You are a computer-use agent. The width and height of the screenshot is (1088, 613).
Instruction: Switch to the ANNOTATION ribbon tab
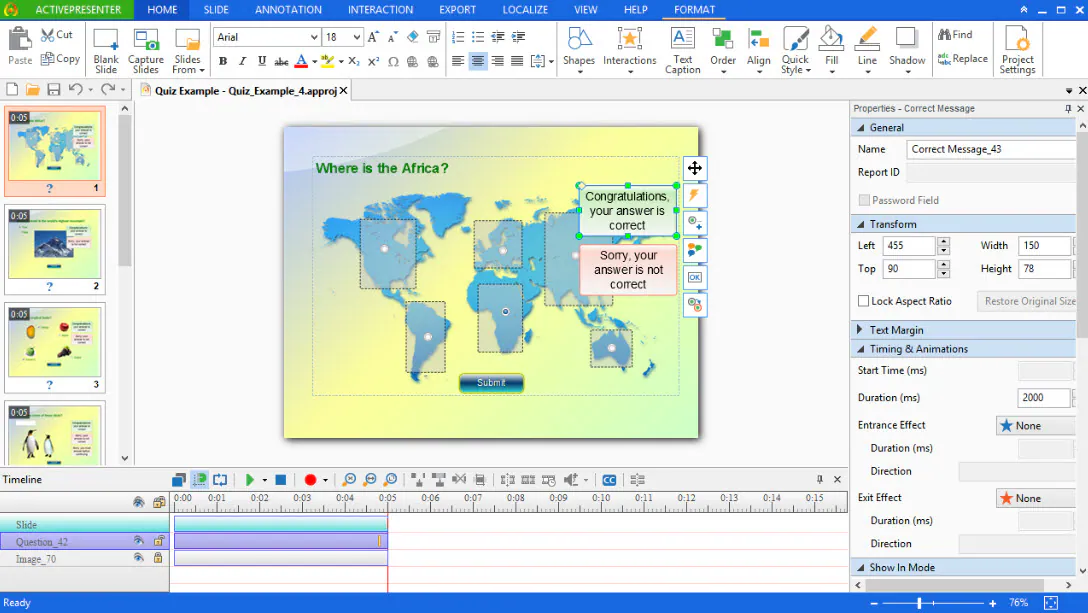[288, 10]
